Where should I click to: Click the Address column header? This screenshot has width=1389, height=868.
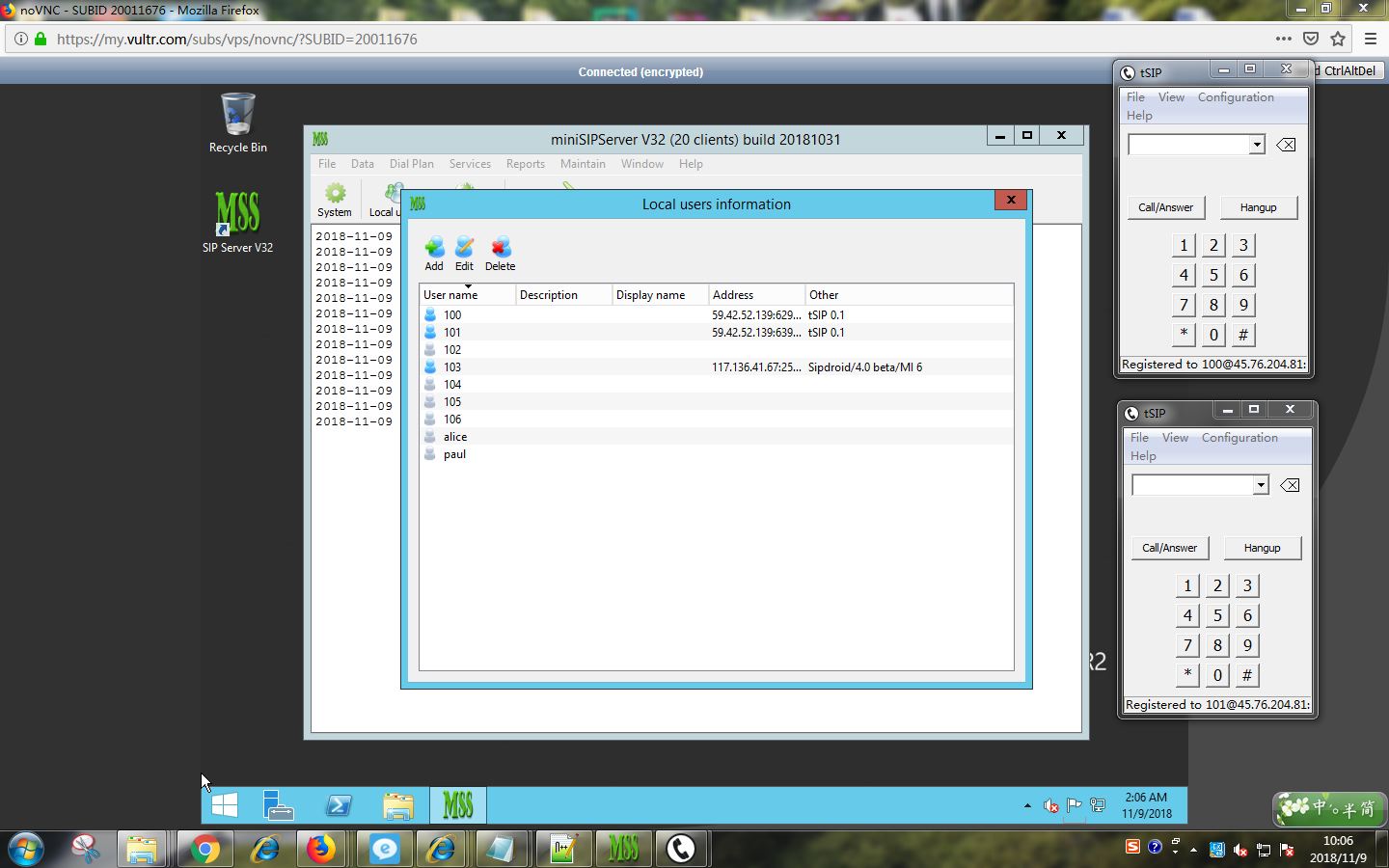tap(756, 295)
